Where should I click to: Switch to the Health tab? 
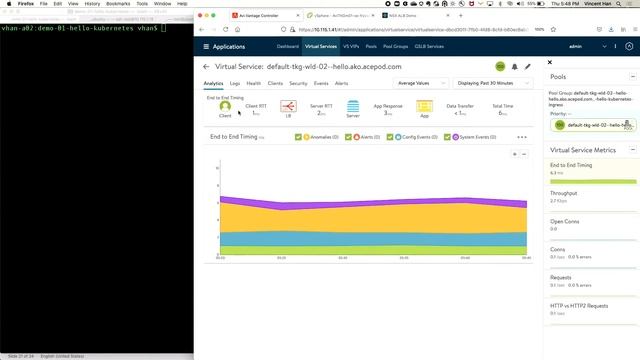[x=253, y=83]
